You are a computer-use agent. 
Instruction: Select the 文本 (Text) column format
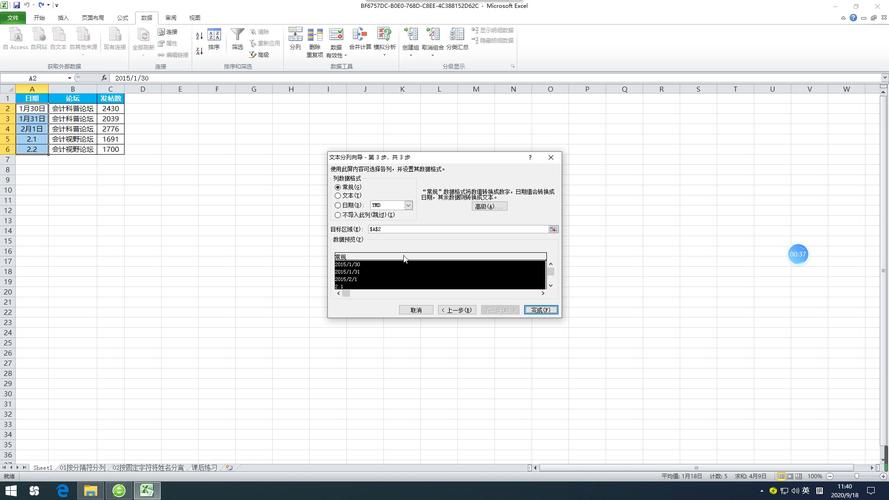338,196
